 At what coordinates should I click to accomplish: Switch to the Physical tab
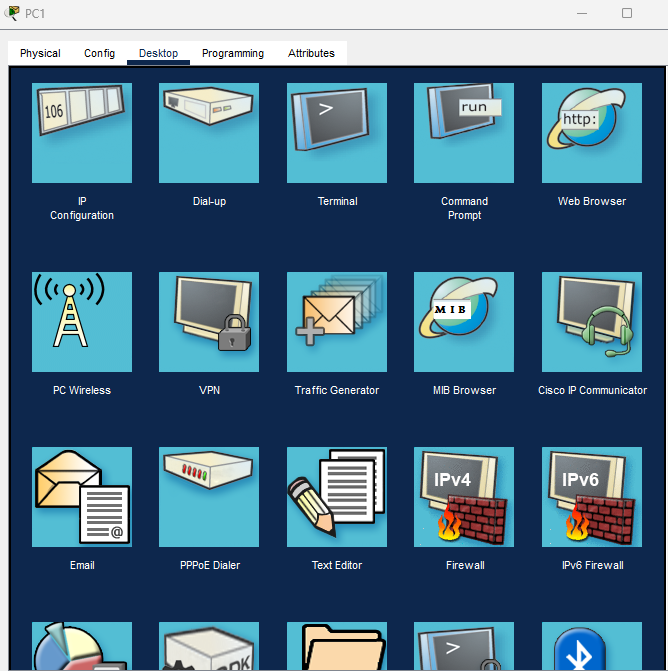point(40,53)
